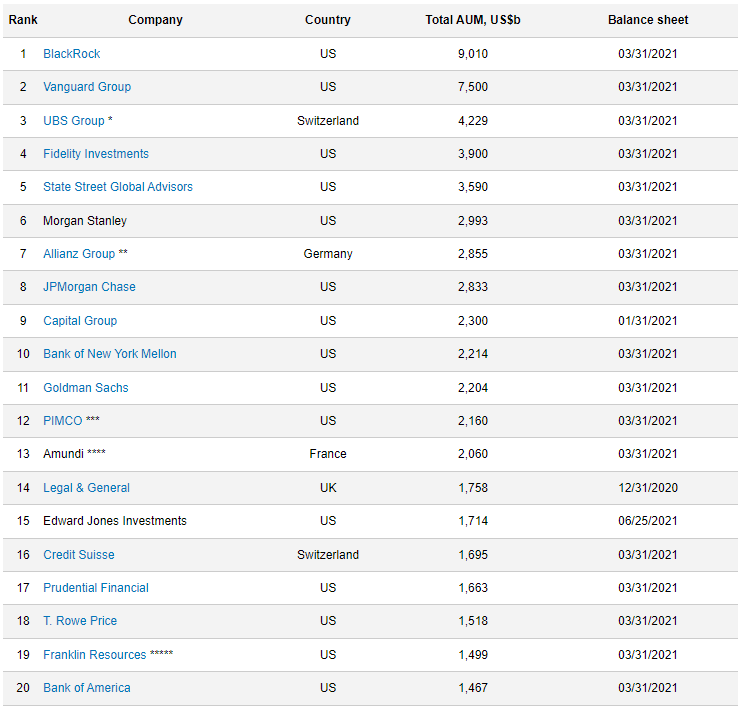
Task: Follow the Bank of New York Mellon link
Action: 110,354
